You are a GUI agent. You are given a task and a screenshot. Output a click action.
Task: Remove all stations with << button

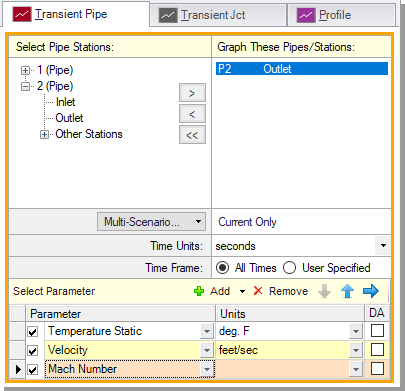tap(192, 135)
